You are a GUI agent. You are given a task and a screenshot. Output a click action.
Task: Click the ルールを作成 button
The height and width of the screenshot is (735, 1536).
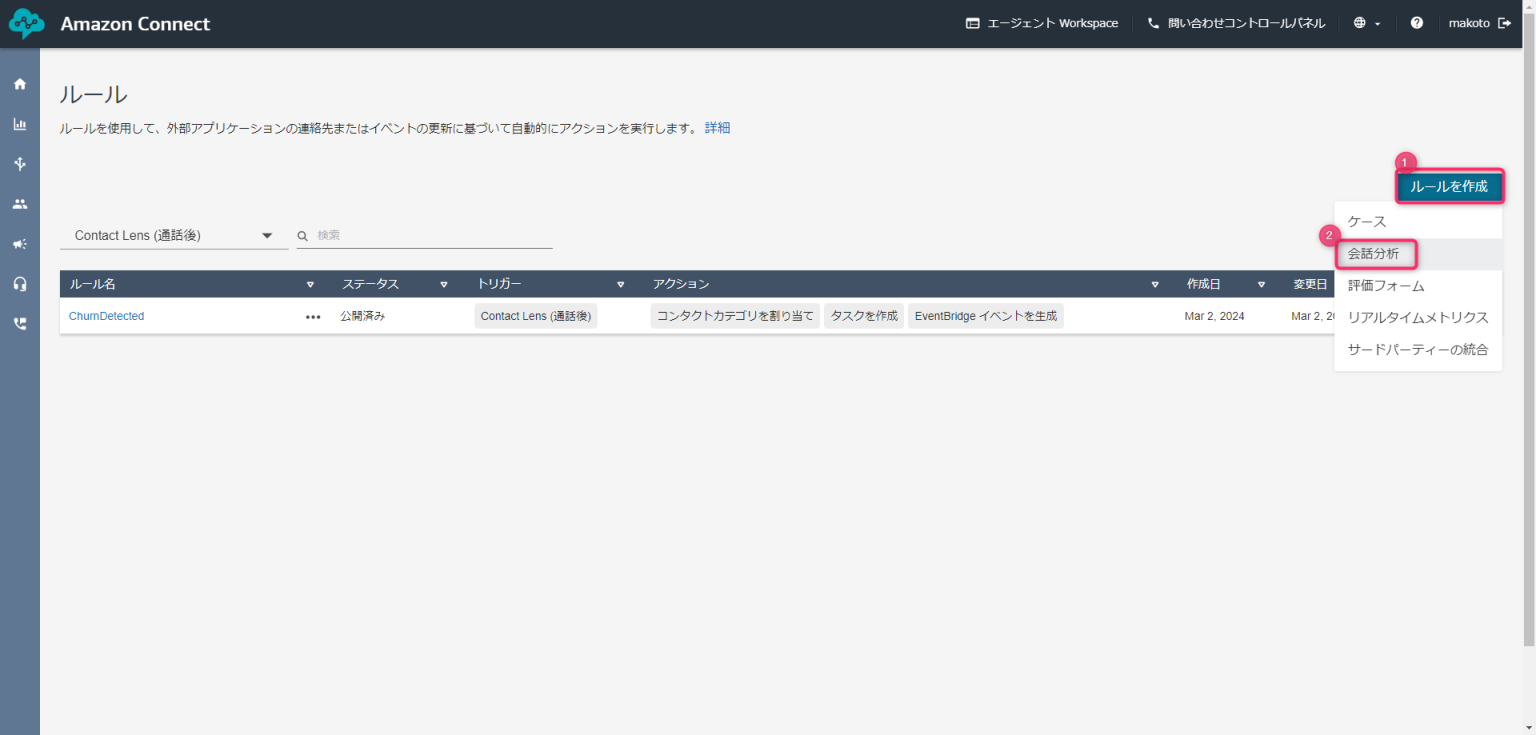click(1449, 186)
